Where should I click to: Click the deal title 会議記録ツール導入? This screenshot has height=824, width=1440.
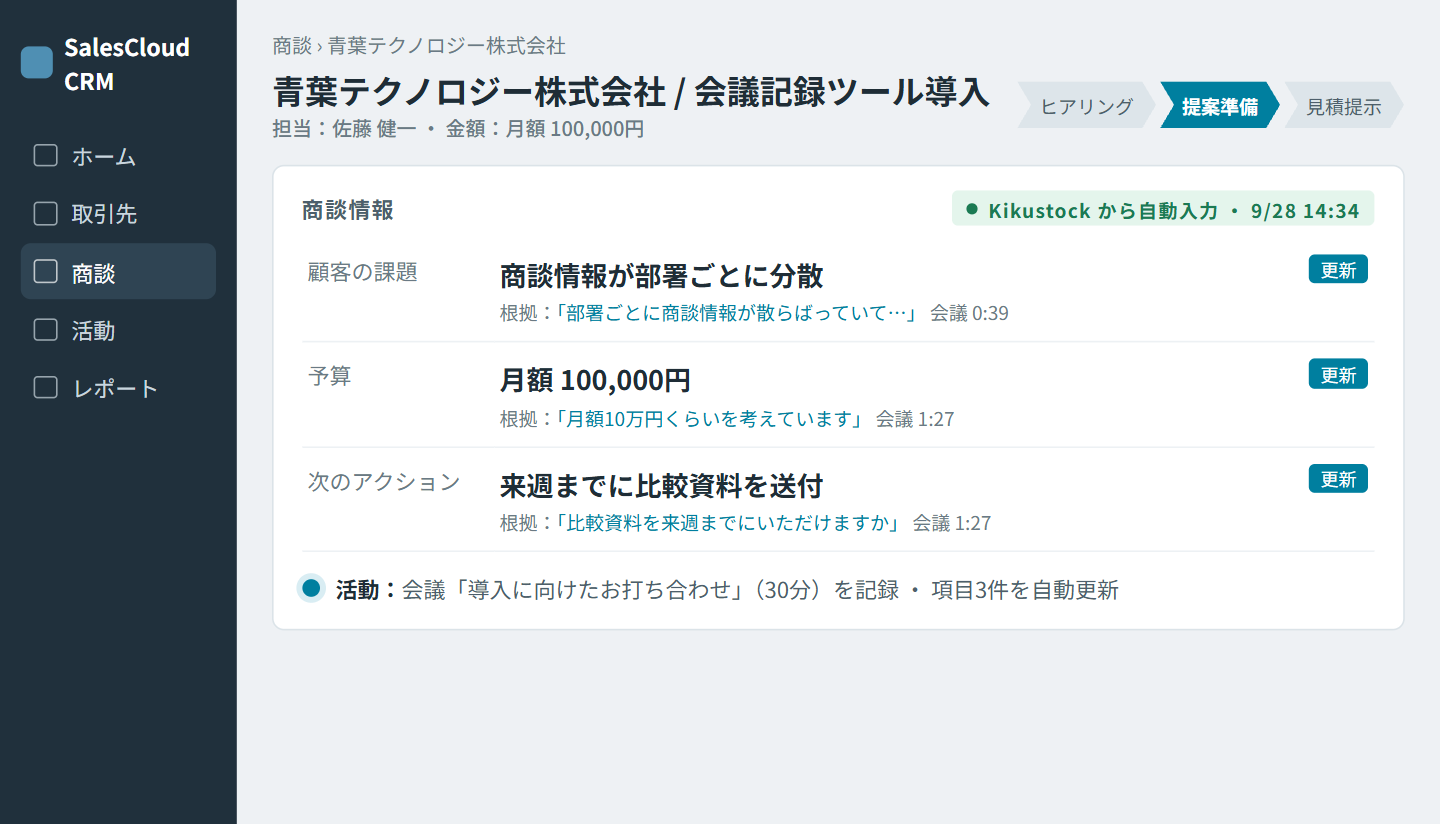(x=842, y=92)
